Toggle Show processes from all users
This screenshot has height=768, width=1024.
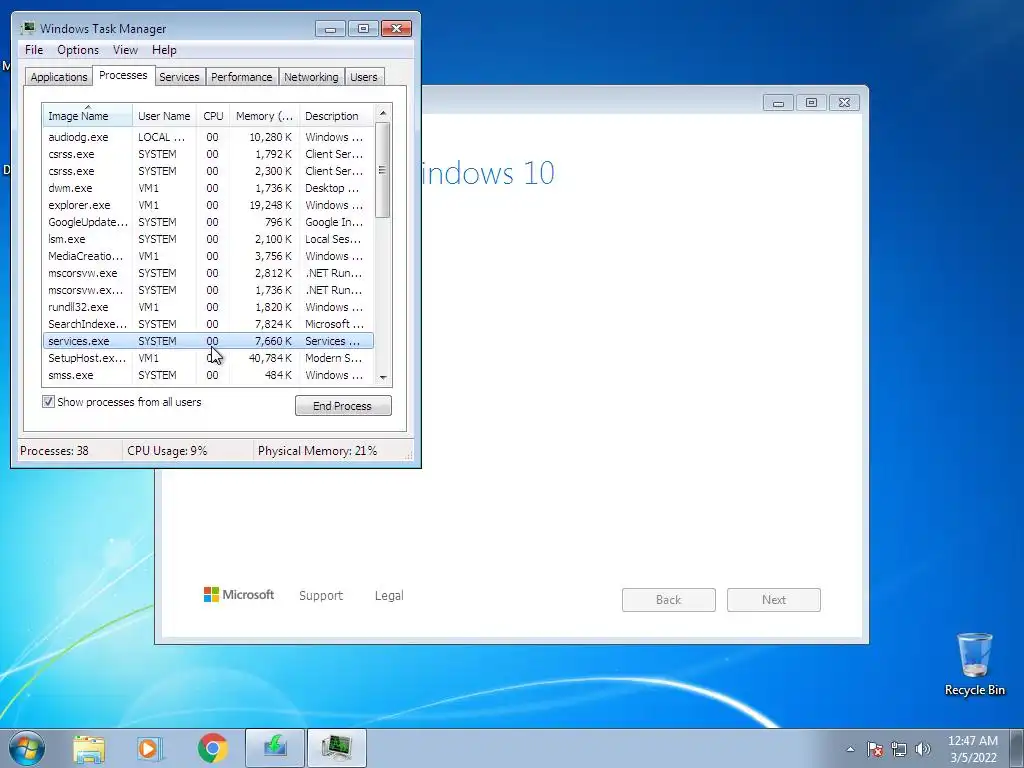click(48, 402)
